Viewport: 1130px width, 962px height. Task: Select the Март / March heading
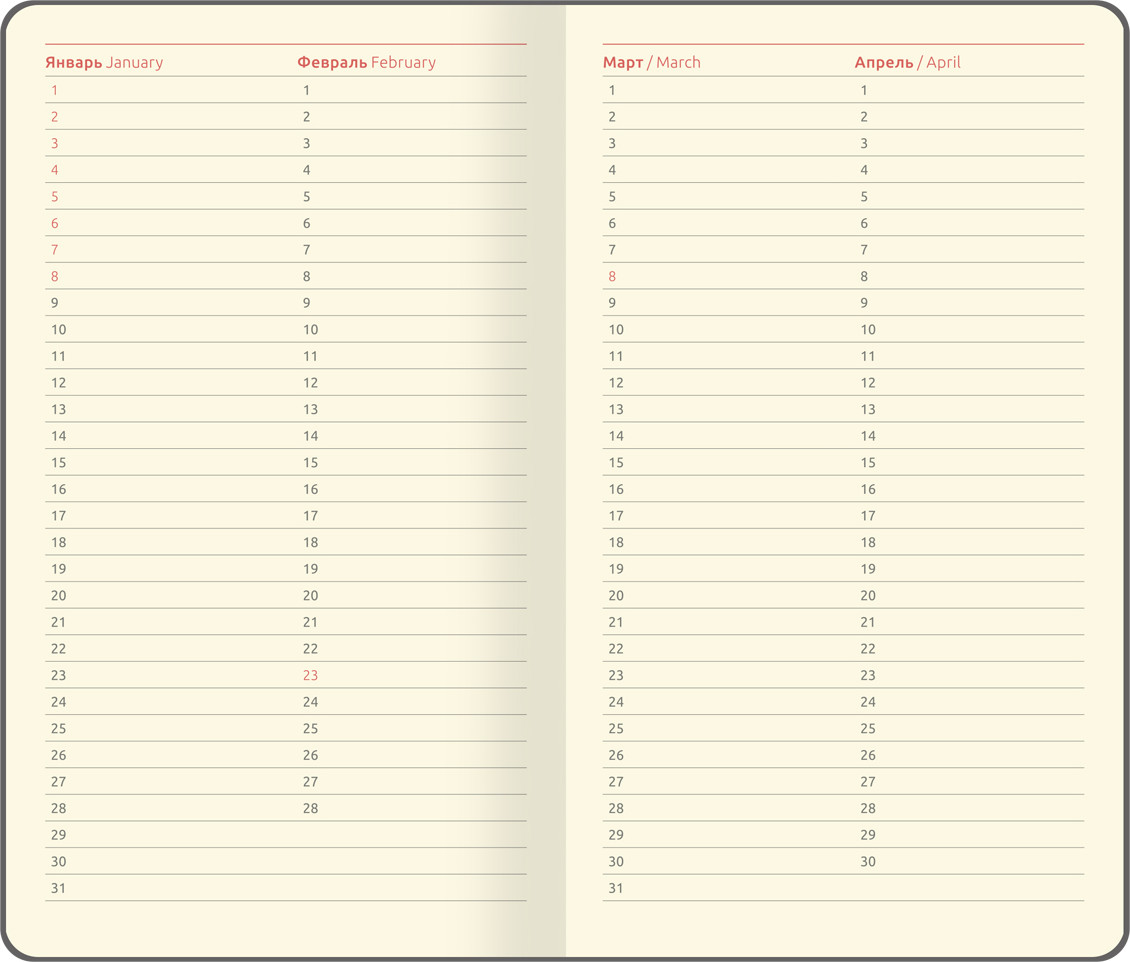pos(651,62)
